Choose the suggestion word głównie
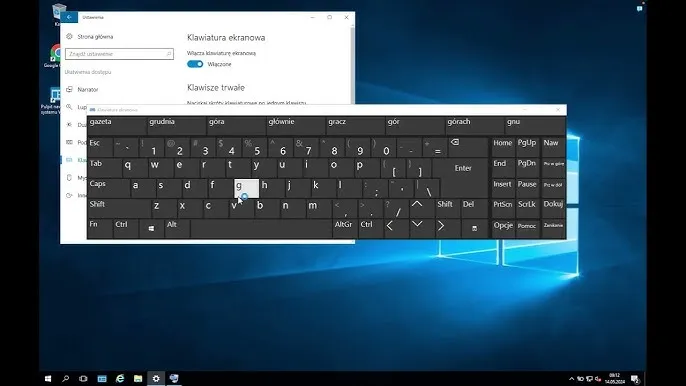The image size is (686, 386). pyautogui.click(x=296, y=126)
